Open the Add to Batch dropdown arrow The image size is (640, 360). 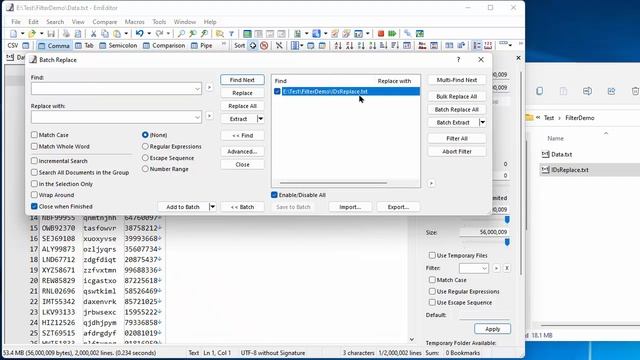(x=212, y=207)
